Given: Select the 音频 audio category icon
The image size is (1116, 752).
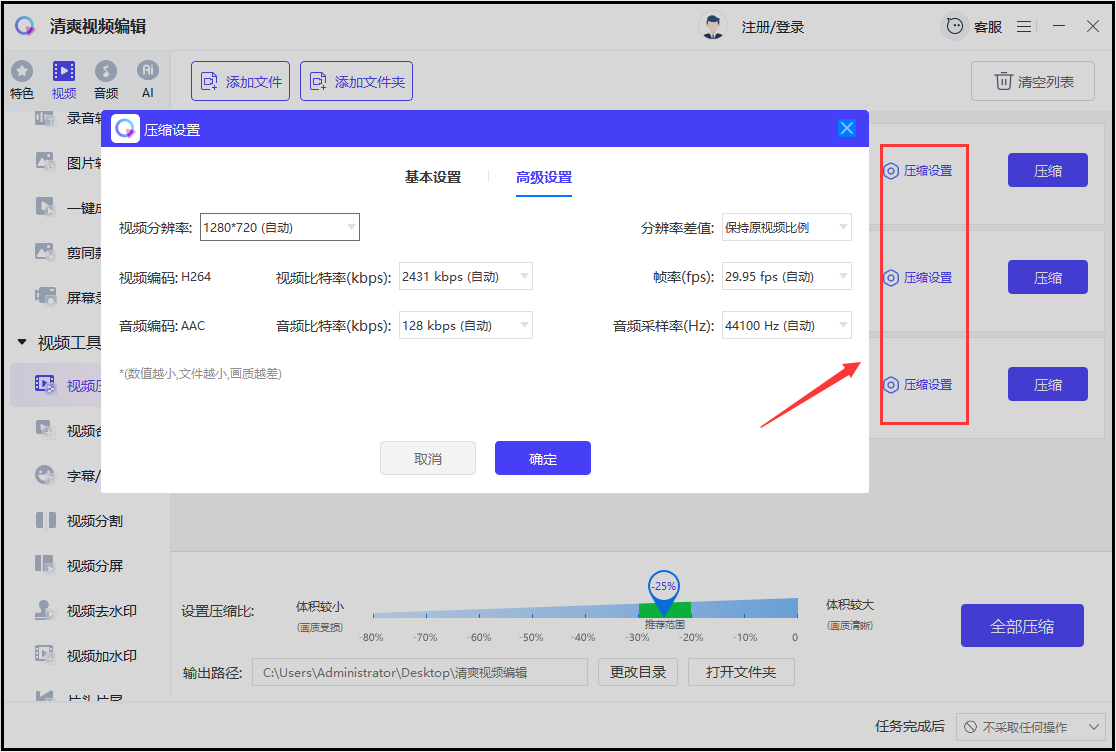Looking at the screenshot, I should click(x=106, y=71).
